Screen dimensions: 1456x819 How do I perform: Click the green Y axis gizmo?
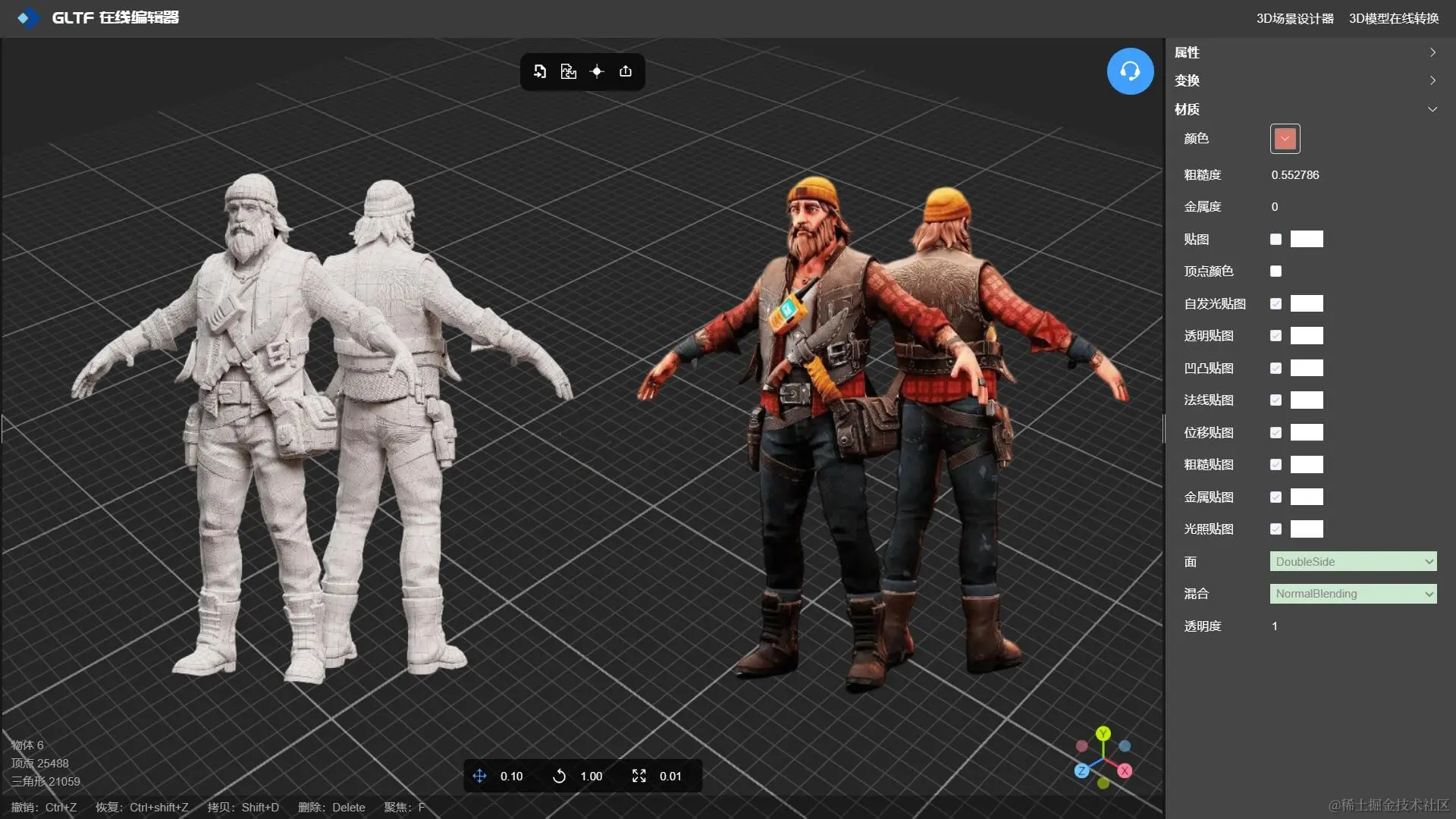(x=1103, y=733)
